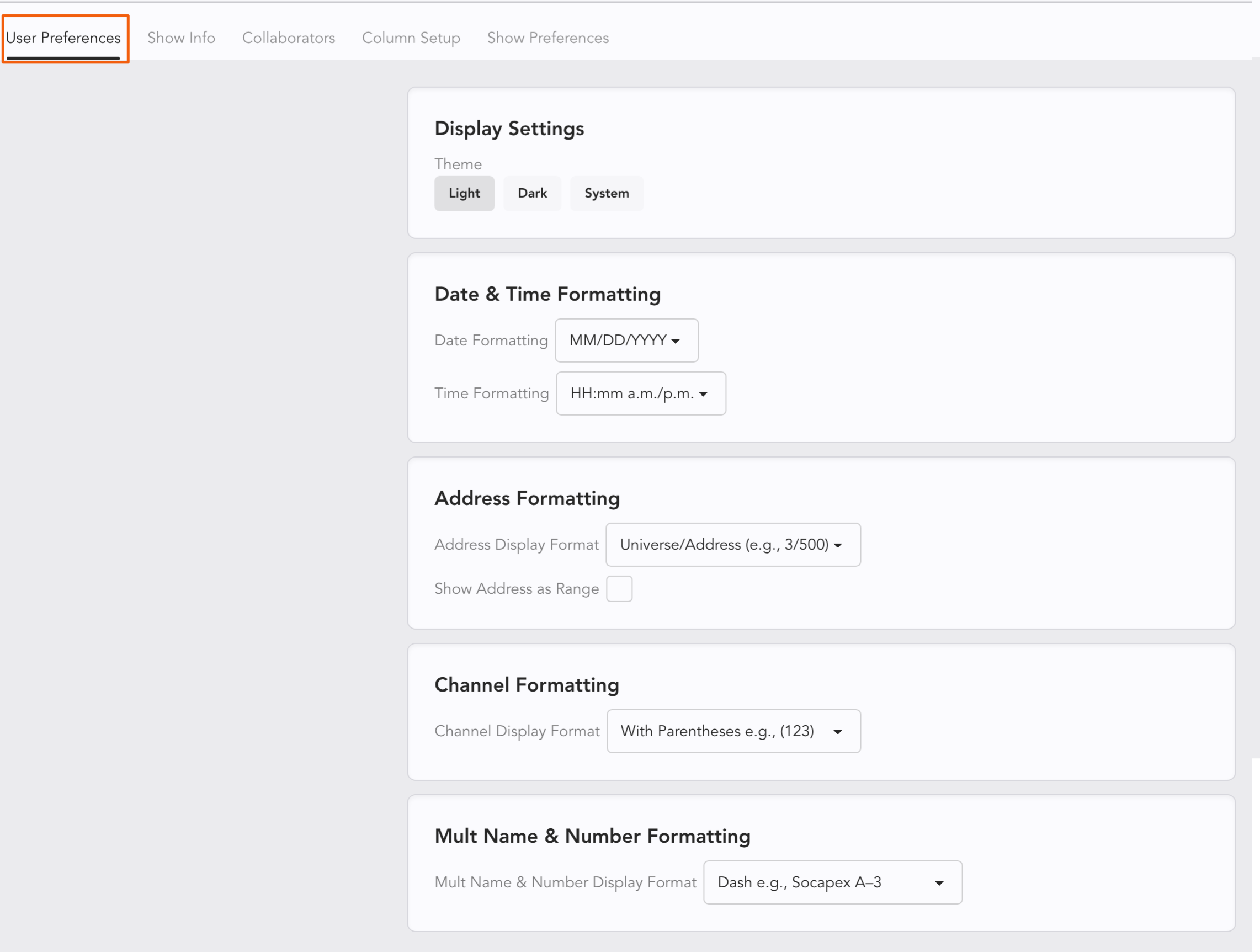Select the Light theme option

(x=464, y=193)
